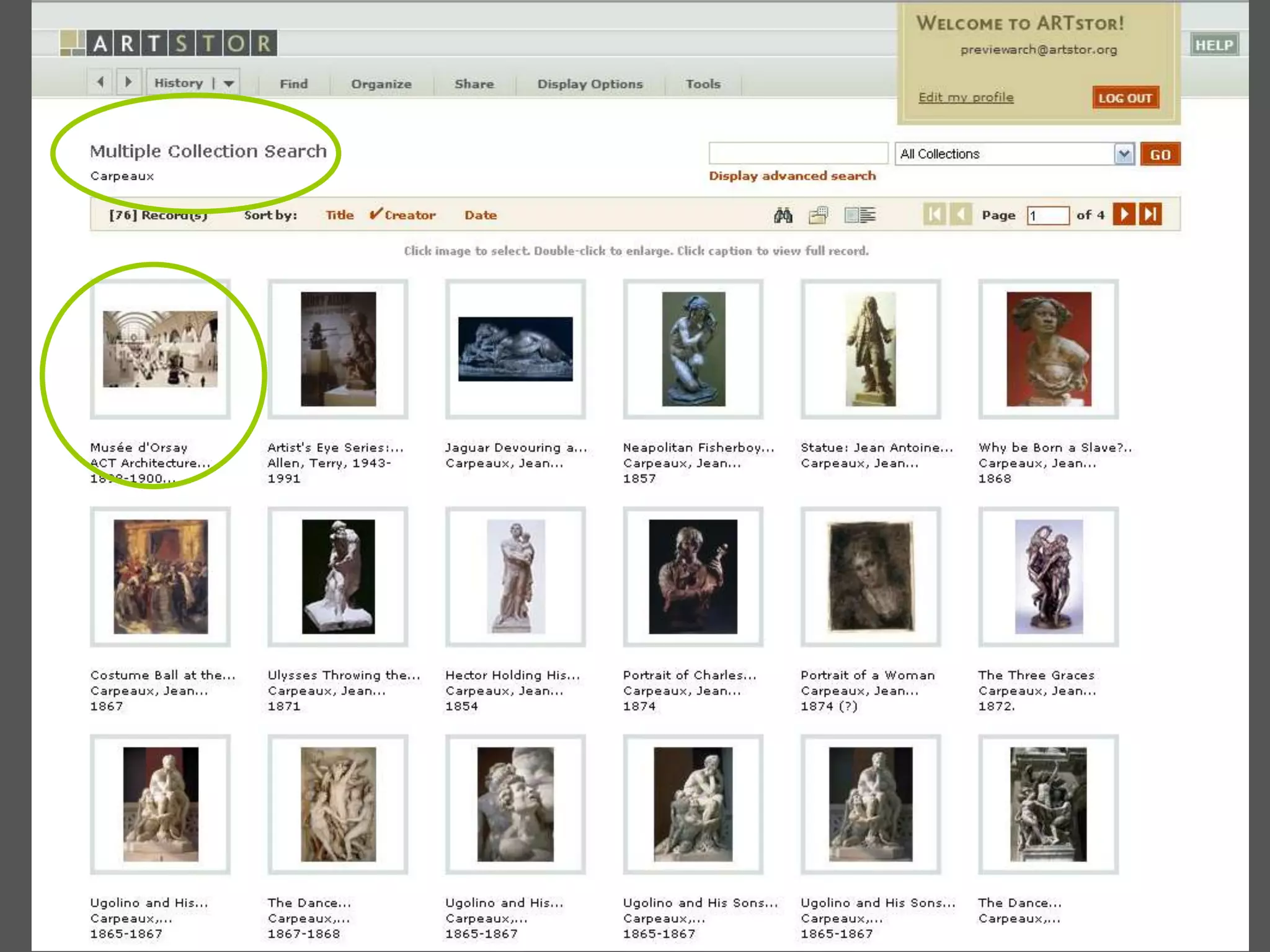Viewport: 1270px width, 952px height.
Task: Click the page number input field
Action: (x=1047, y=215)
